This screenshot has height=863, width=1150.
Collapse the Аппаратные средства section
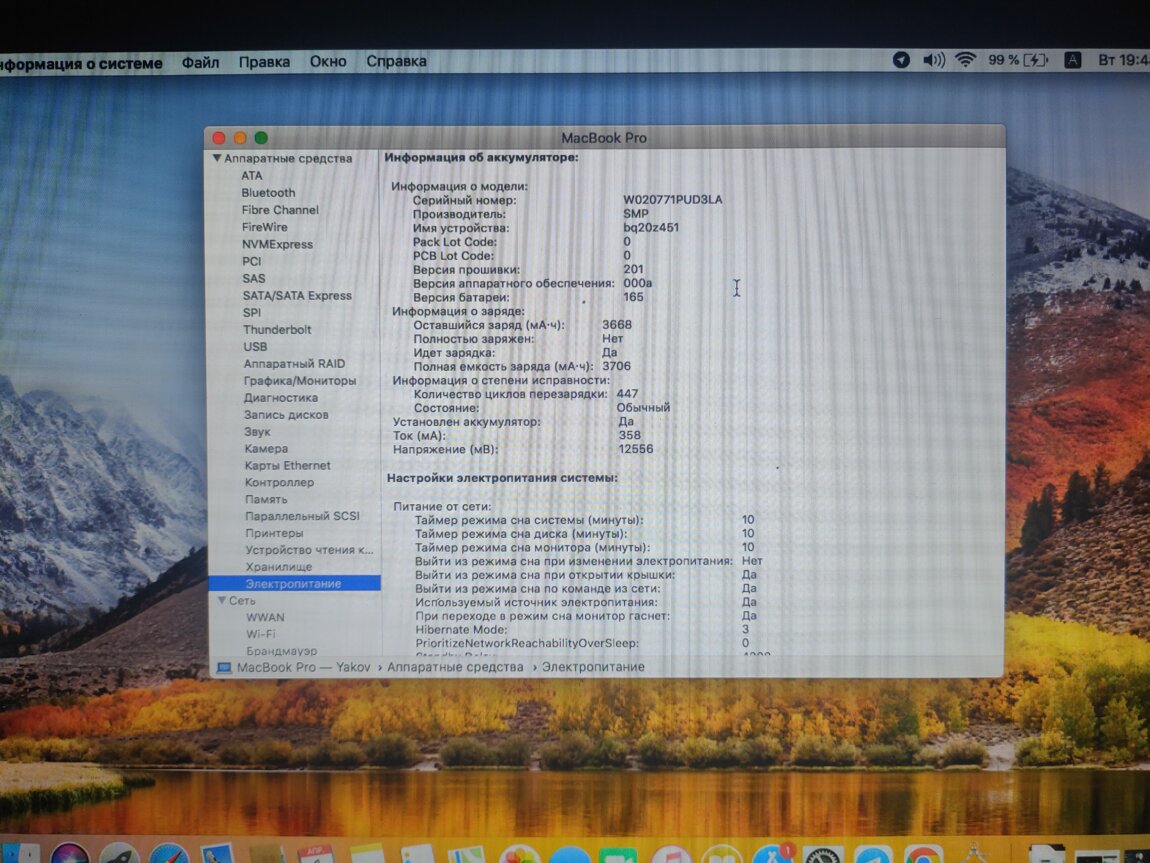pyautogui.click(x=216, y=158)
